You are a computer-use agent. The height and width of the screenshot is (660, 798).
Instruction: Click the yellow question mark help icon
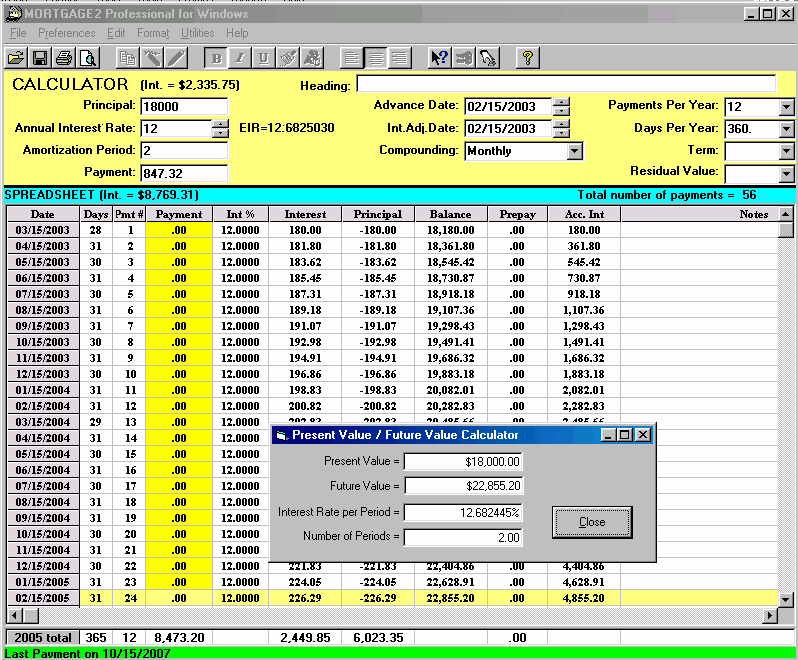[527, 57]
